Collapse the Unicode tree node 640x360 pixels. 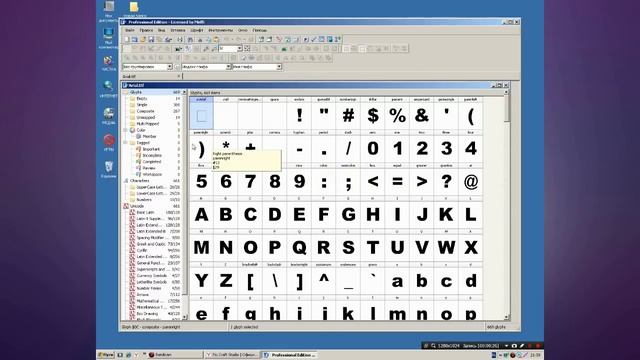click(x=126, y=206)
